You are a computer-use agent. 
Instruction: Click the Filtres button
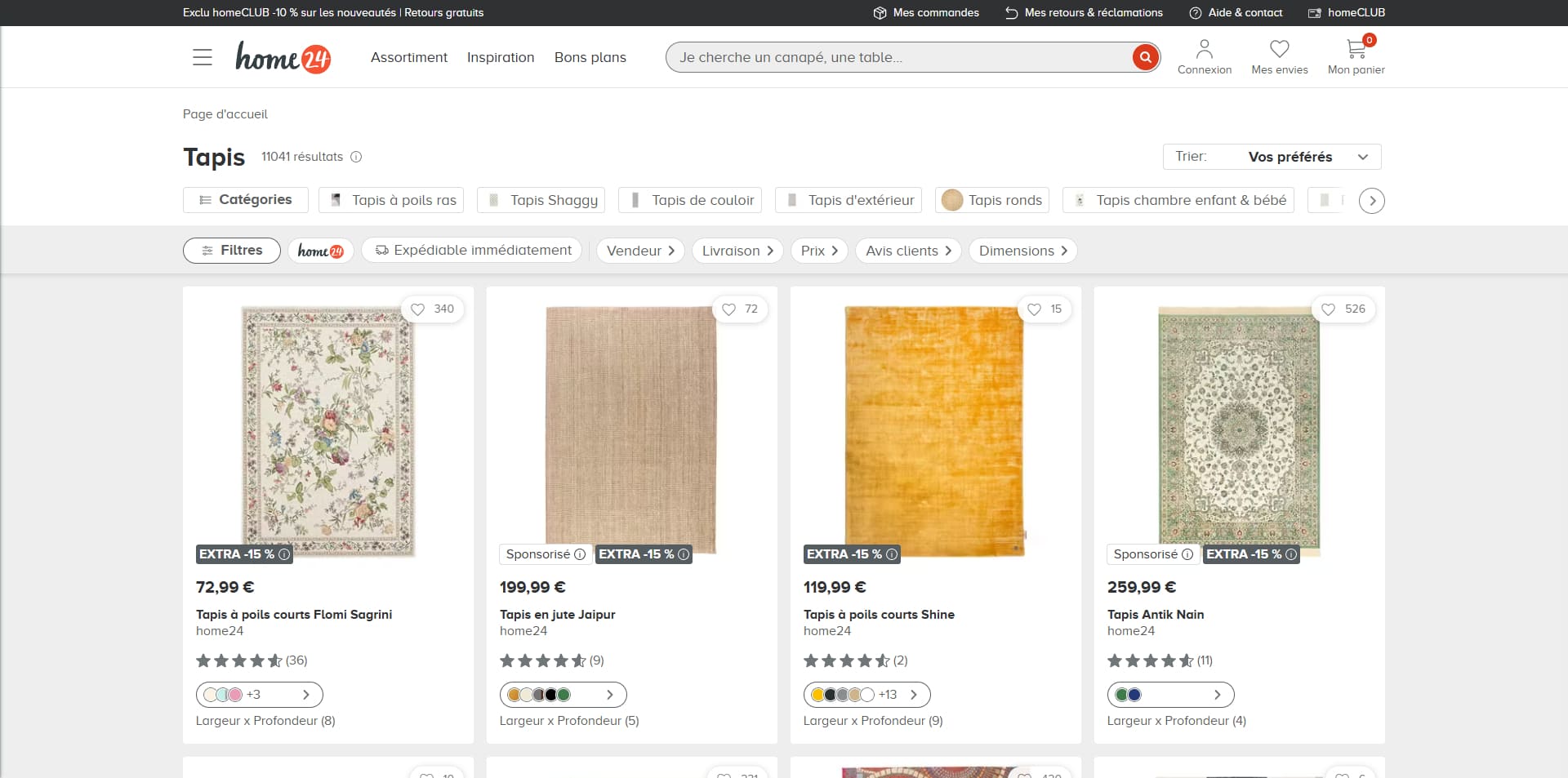tap(232, 251)
